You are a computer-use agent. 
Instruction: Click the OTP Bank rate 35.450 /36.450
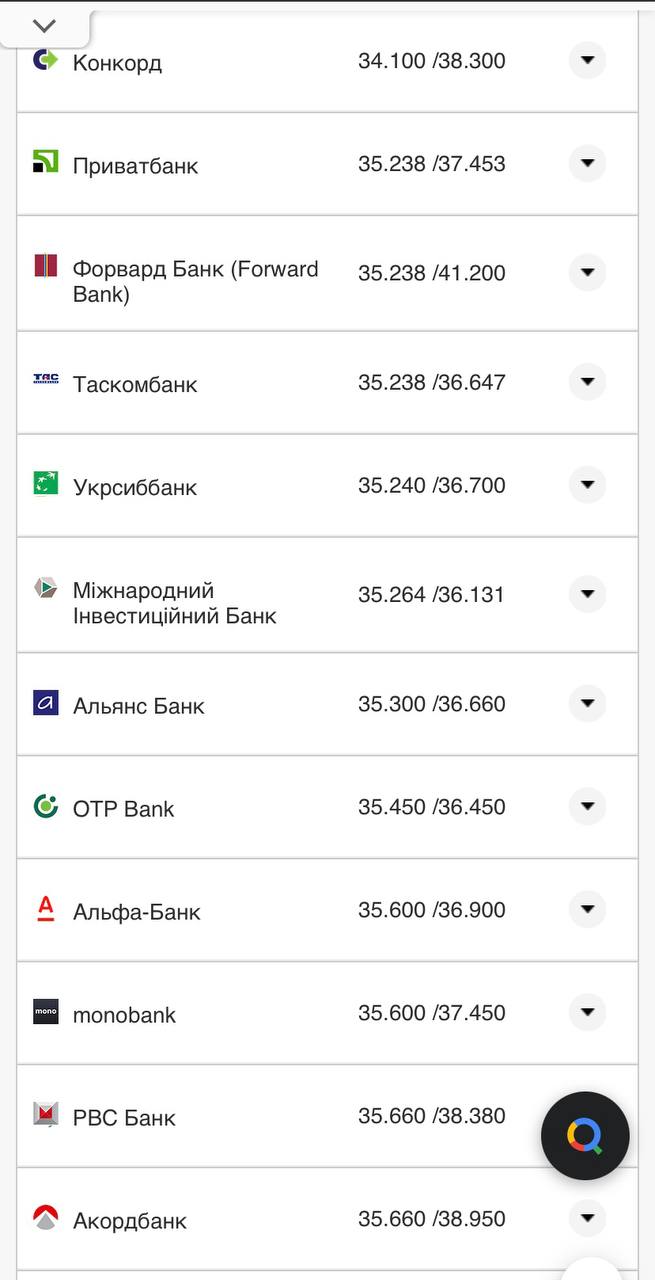432,807
